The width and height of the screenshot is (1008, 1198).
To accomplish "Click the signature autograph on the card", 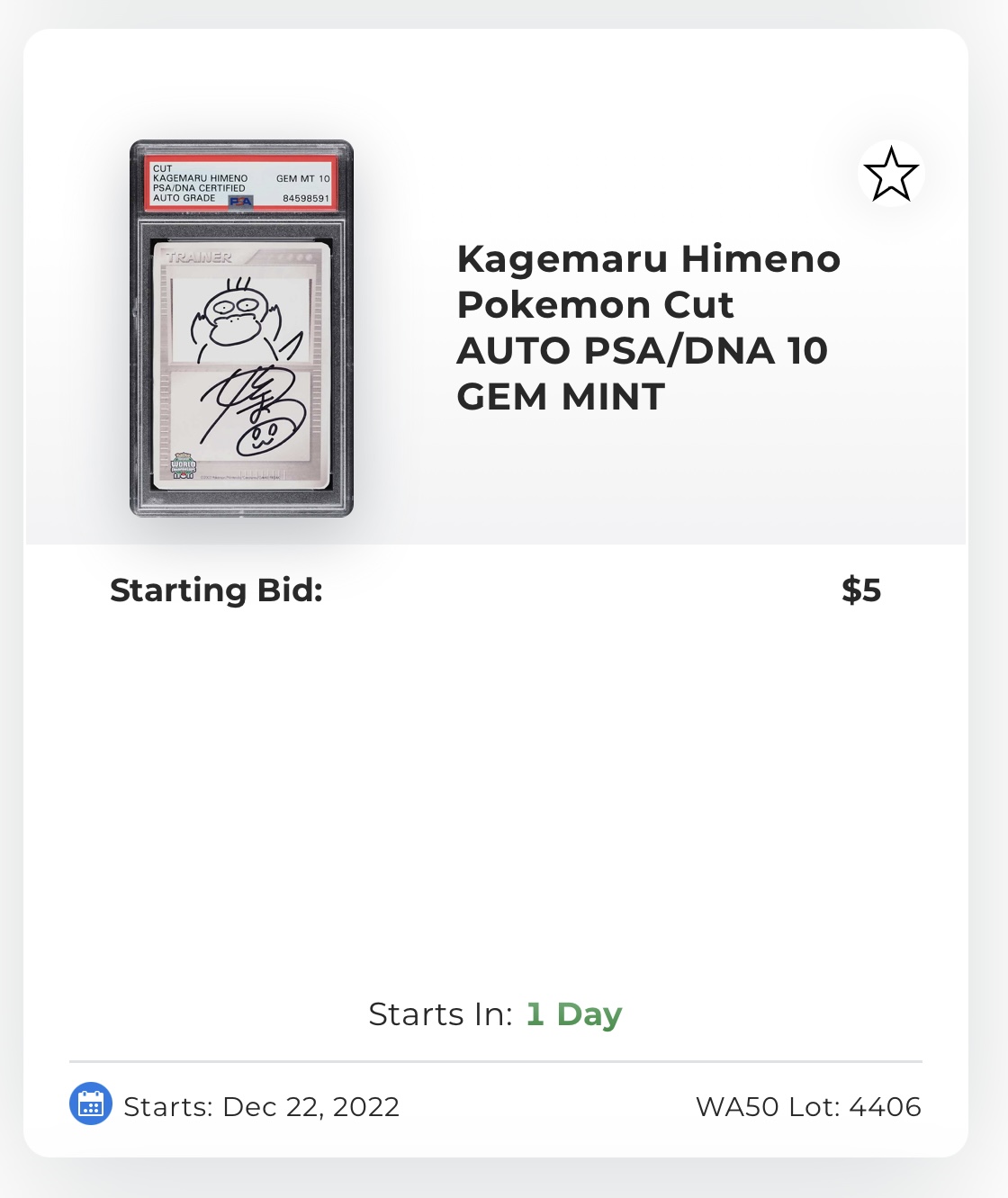I will point(243,405).
